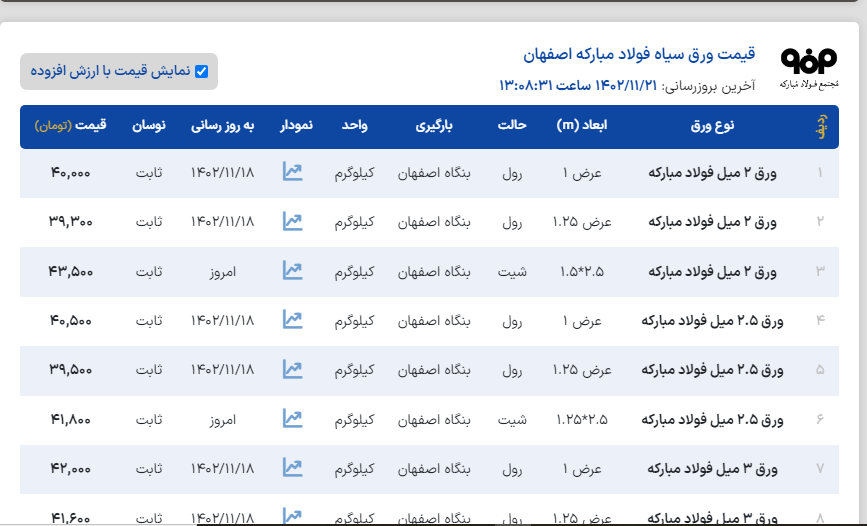Select the 43,500 price in row 3
This screenshot has width=867, height=526.
pyautogui.click(x=70, y=271)
